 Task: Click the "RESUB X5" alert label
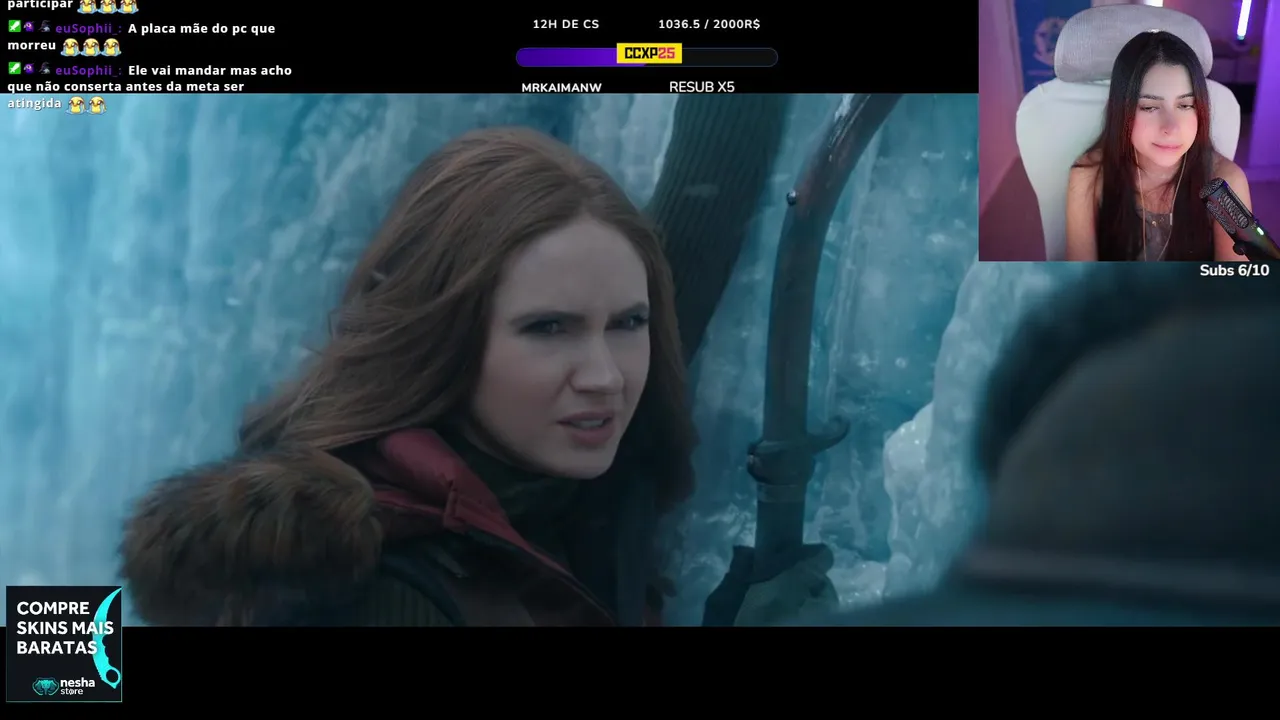click(x=701, y=87)
